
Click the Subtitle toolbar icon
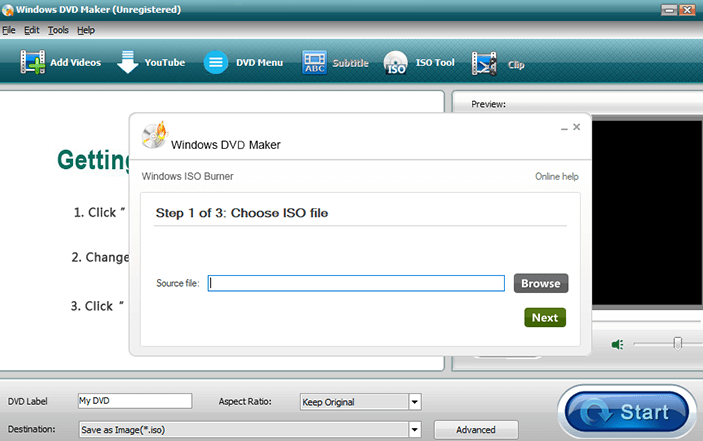314,63
